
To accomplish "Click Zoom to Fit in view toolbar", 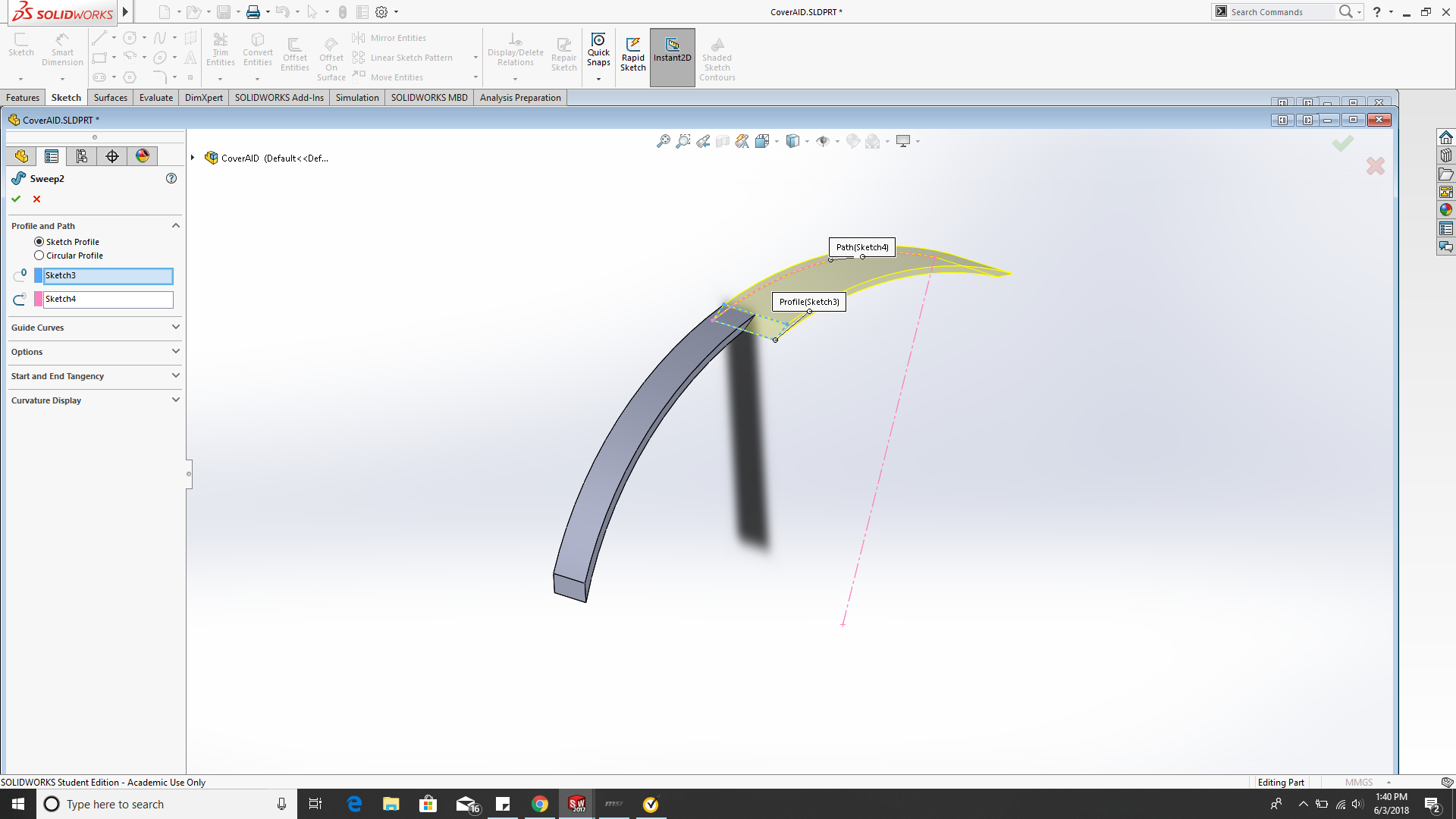I will [664, 141].
